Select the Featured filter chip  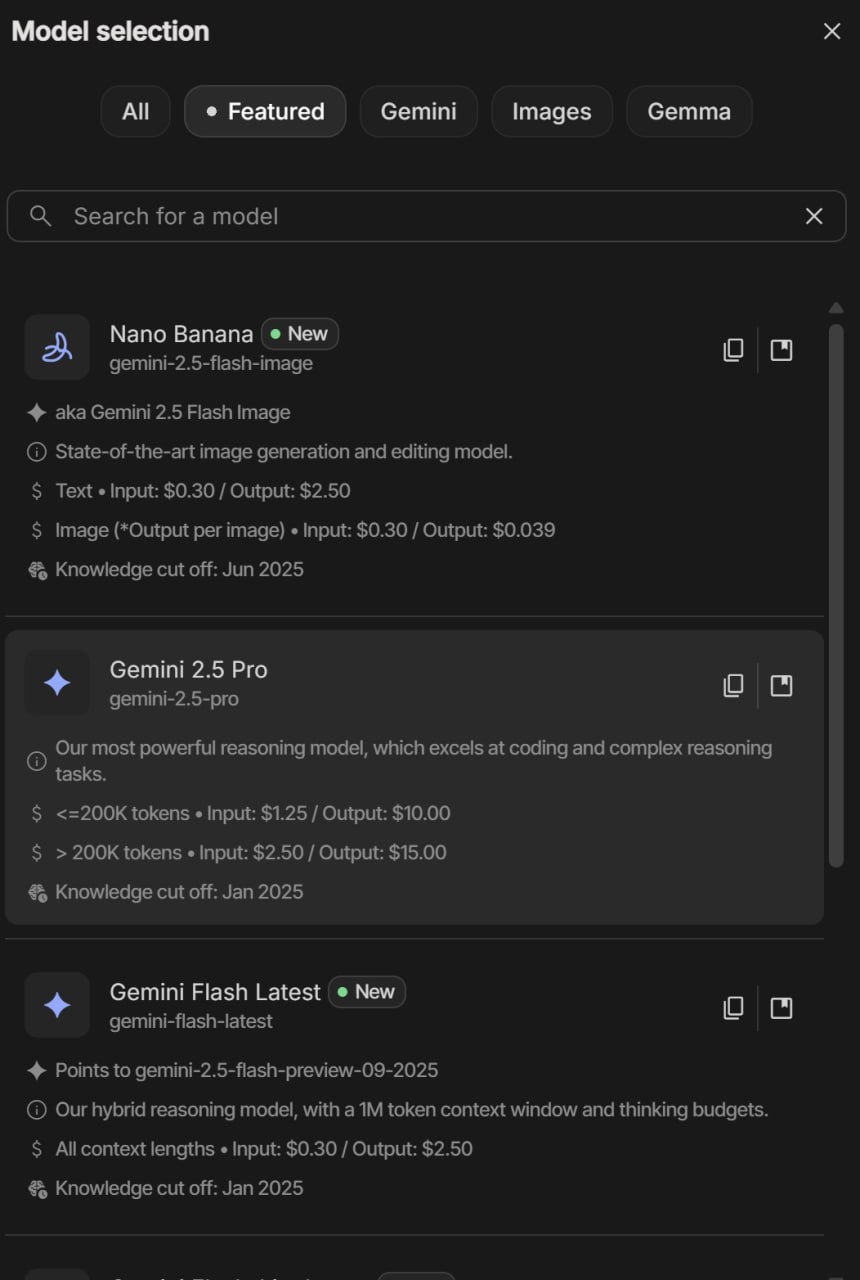pos(265,111)
